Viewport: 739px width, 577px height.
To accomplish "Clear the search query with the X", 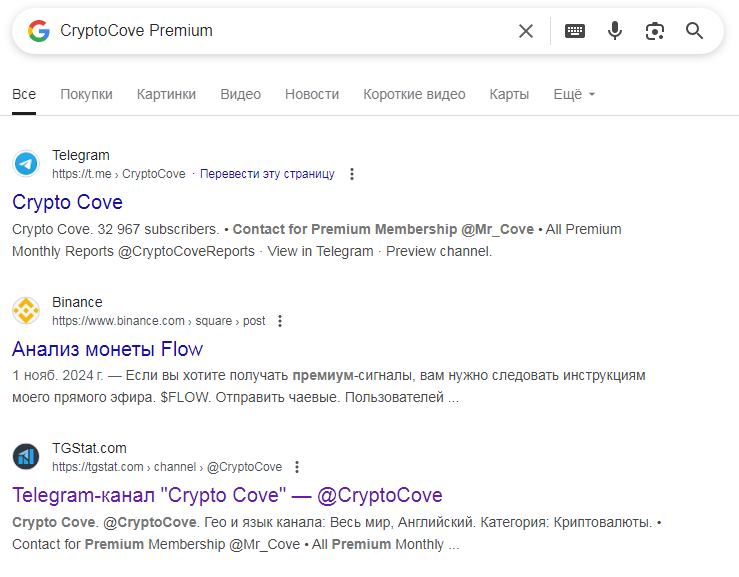I will point(526,31).
